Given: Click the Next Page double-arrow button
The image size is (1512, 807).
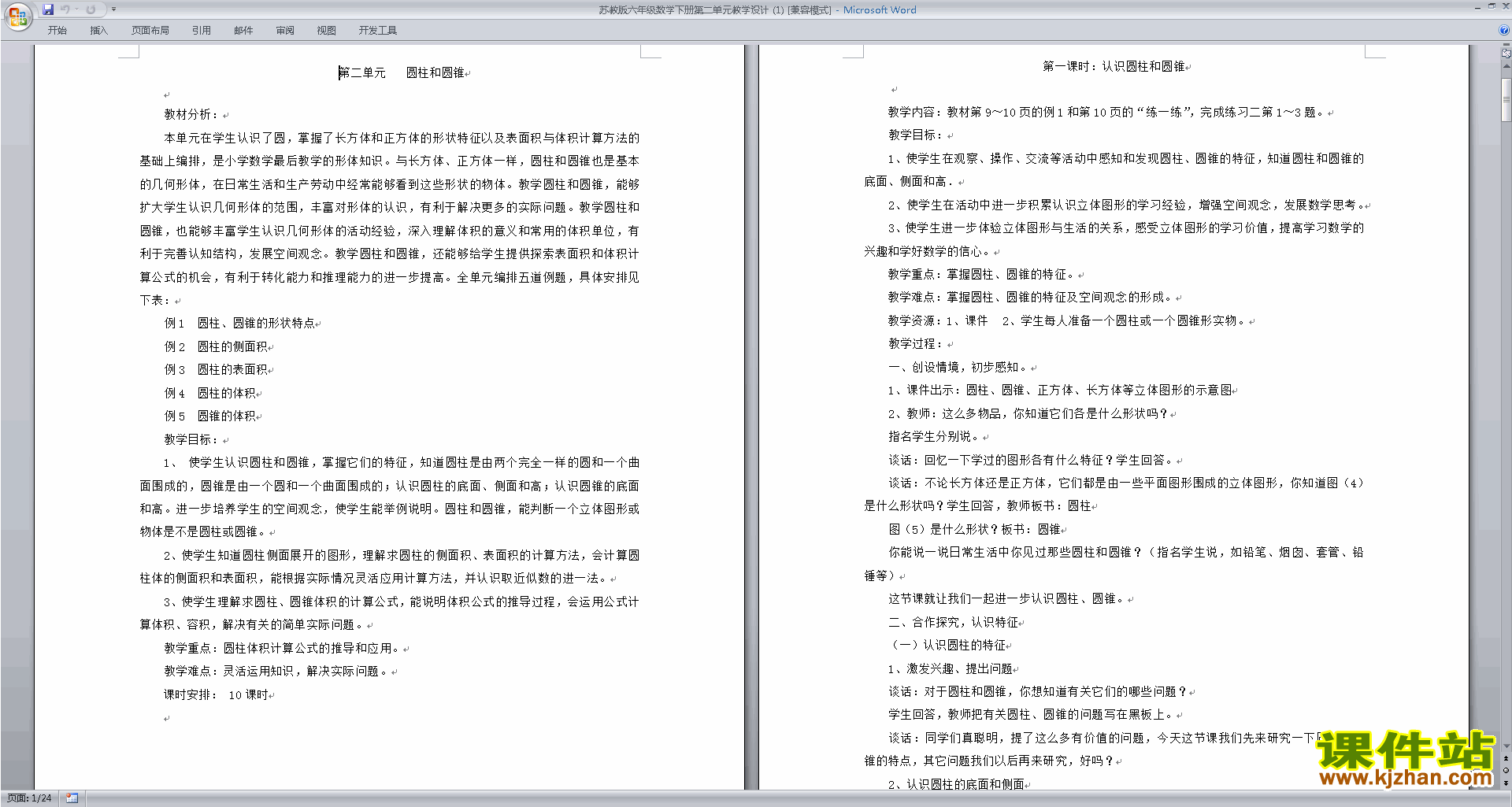Looking at the screenshot, I should (1506, 783).
